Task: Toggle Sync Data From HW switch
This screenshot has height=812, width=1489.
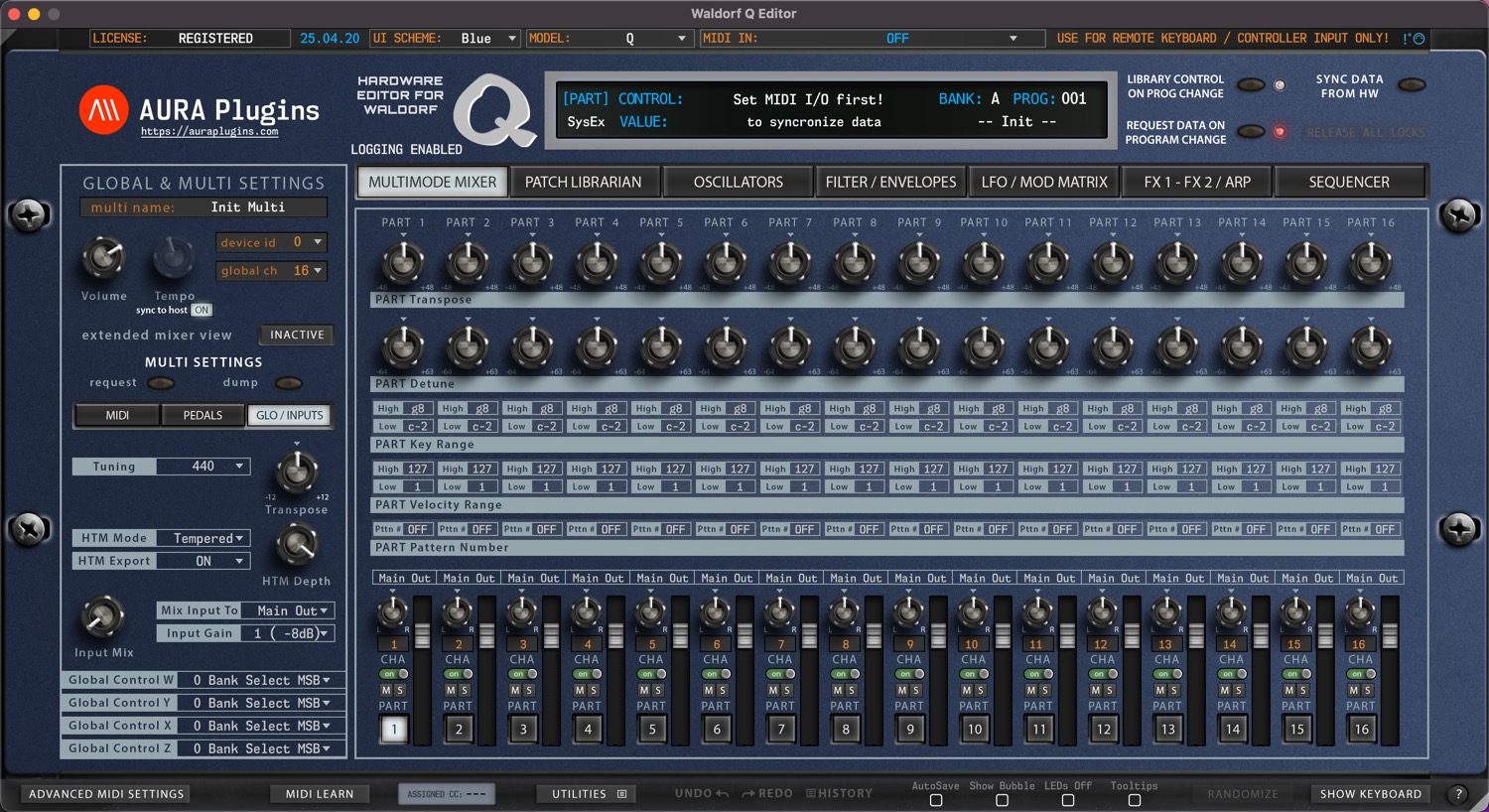Action: point(1412,85)
